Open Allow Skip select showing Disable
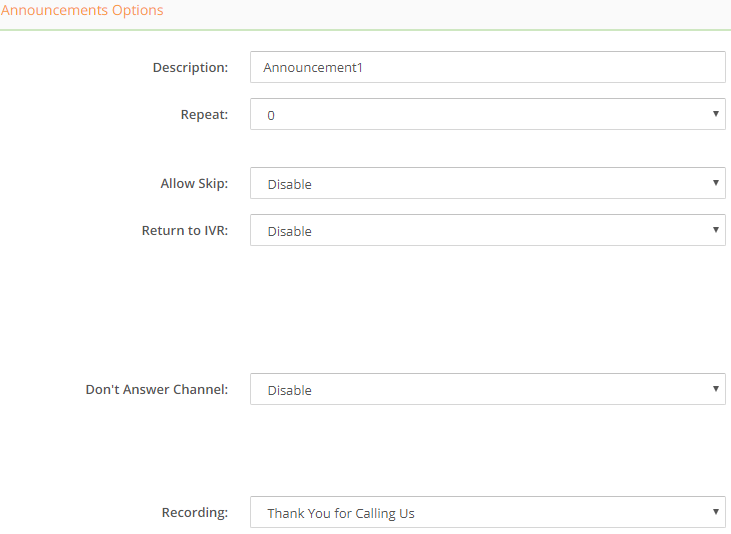 pos(488,183)
